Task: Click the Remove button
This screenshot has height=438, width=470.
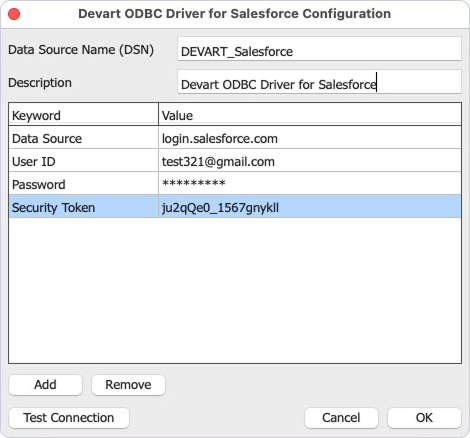Action: 128,385
